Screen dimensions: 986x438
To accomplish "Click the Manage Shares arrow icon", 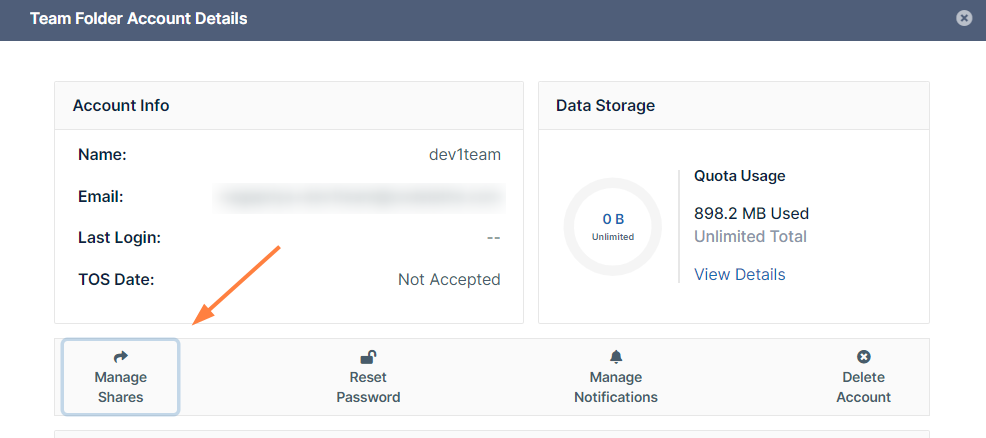I will click(121, 356).
